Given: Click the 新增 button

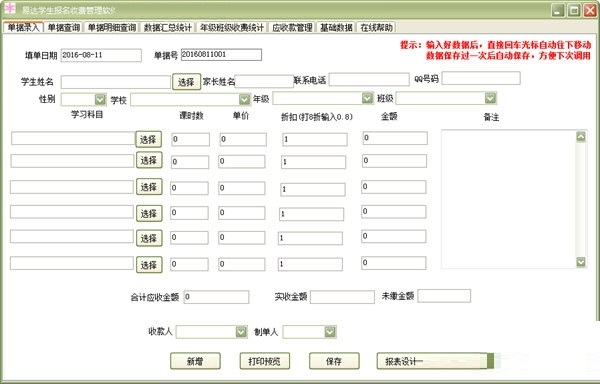Looking at the screenshot, I should click(x=195, y=361).
